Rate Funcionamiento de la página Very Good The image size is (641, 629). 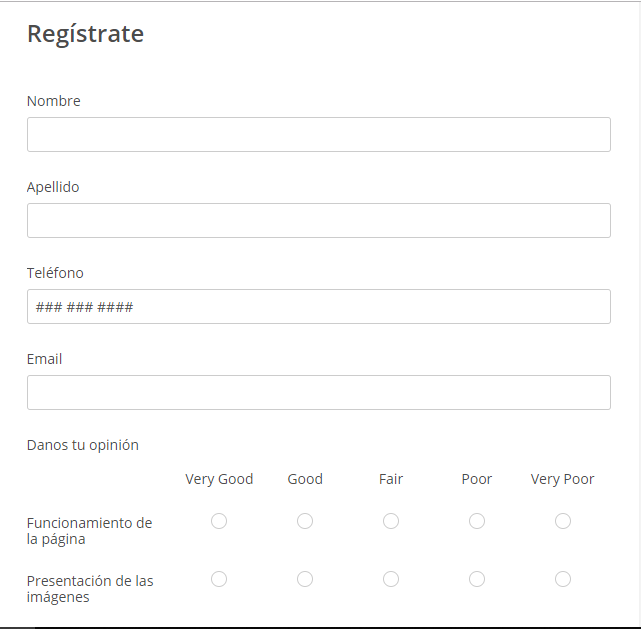tap(219, 521)
